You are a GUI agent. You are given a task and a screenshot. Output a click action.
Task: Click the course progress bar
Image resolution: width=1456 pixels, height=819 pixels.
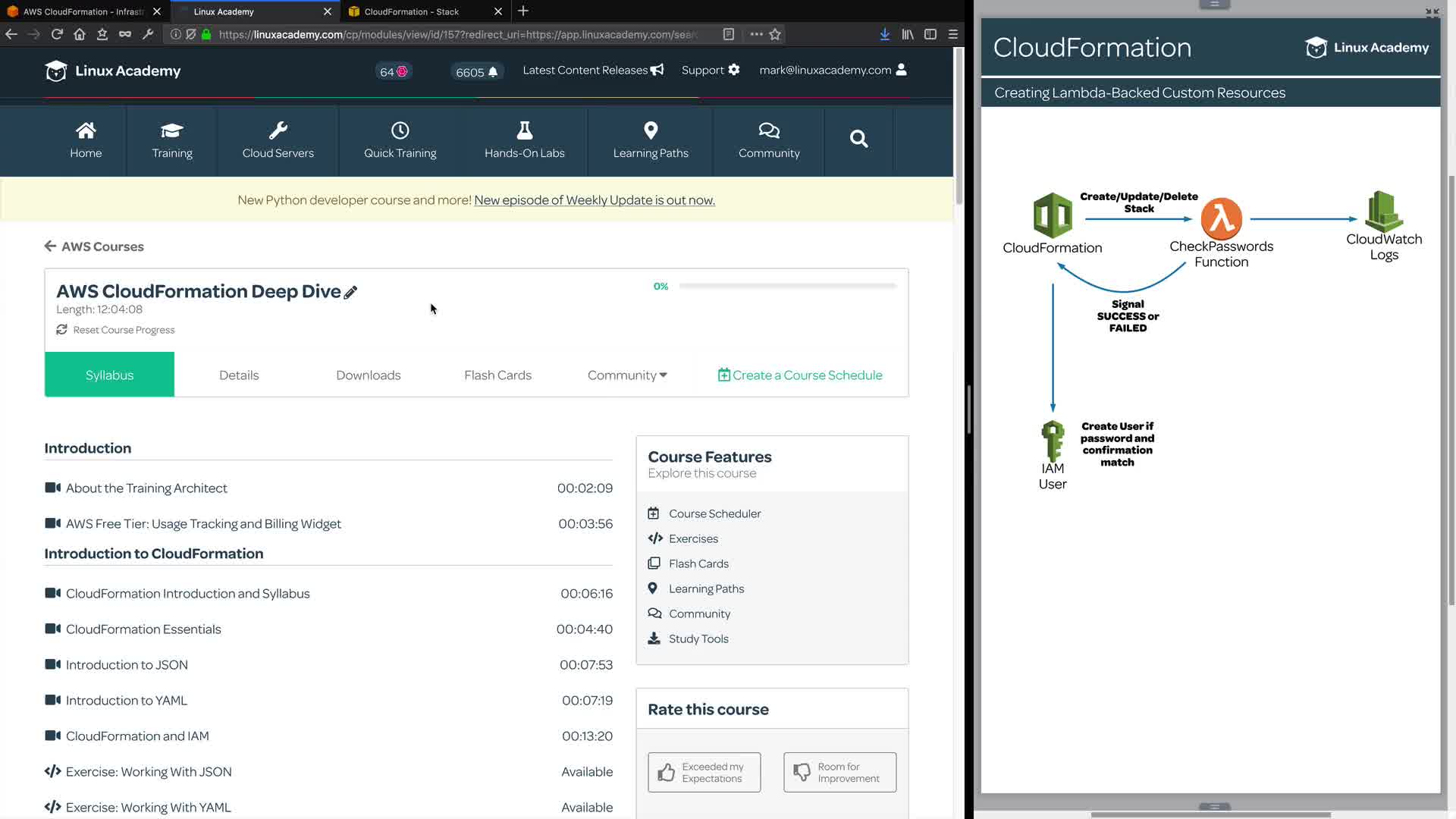point(787,287)
